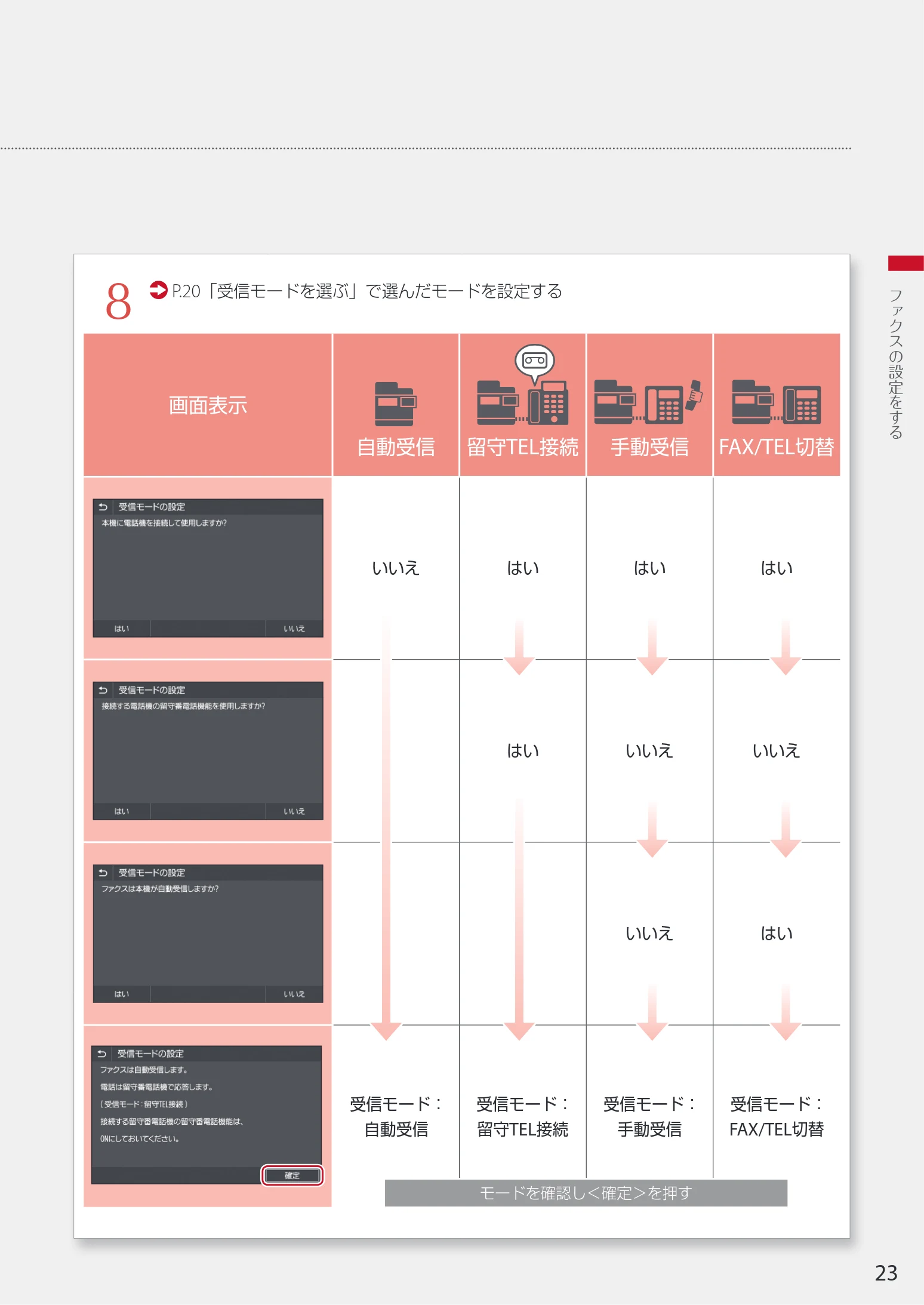
Task: Click the back arrow on the 本機に電話機を接続して使用しますか? screen
Action: tap(103, 507)
